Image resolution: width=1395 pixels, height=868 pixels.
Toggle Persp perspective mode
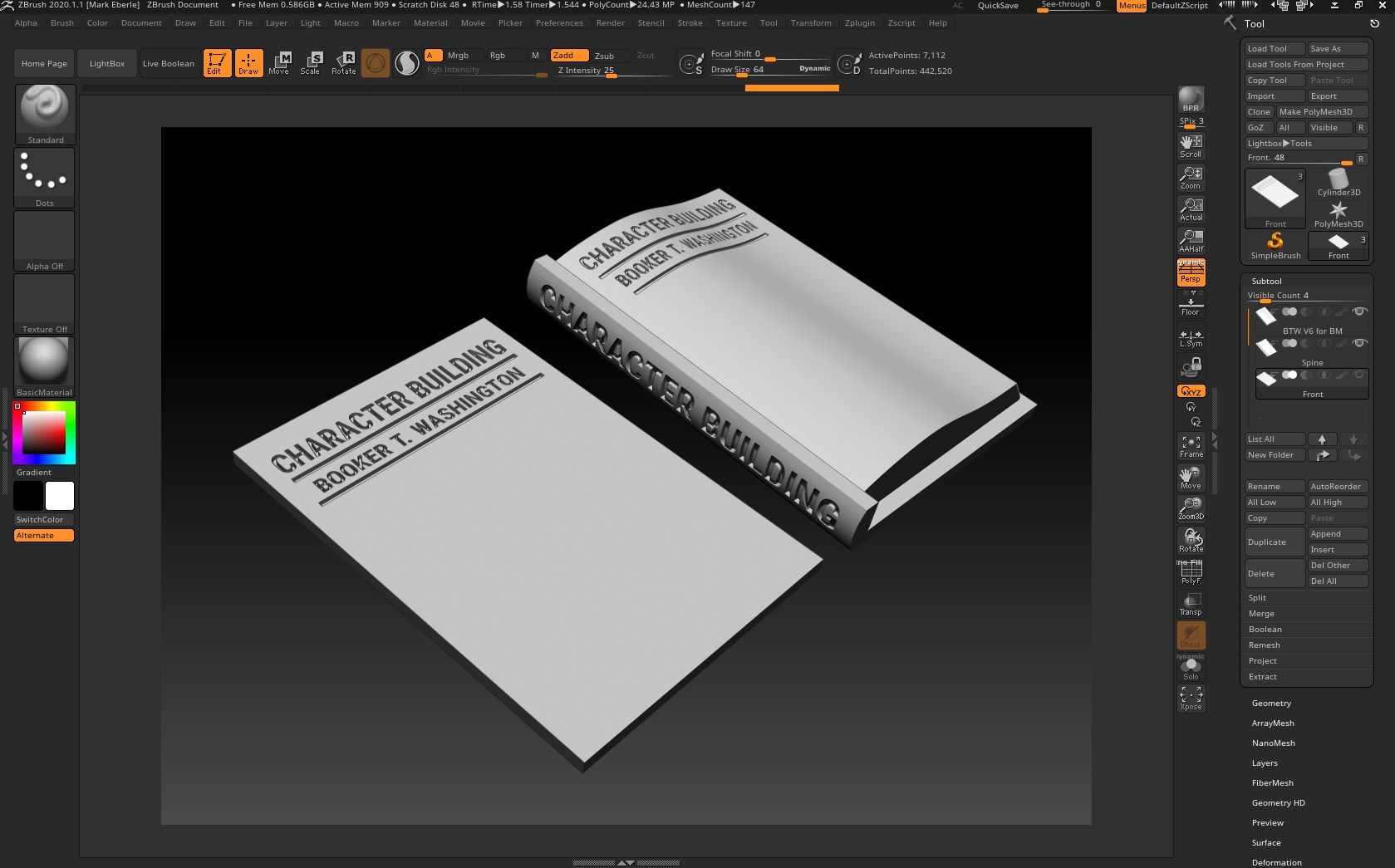click(x=1191, y=272)
